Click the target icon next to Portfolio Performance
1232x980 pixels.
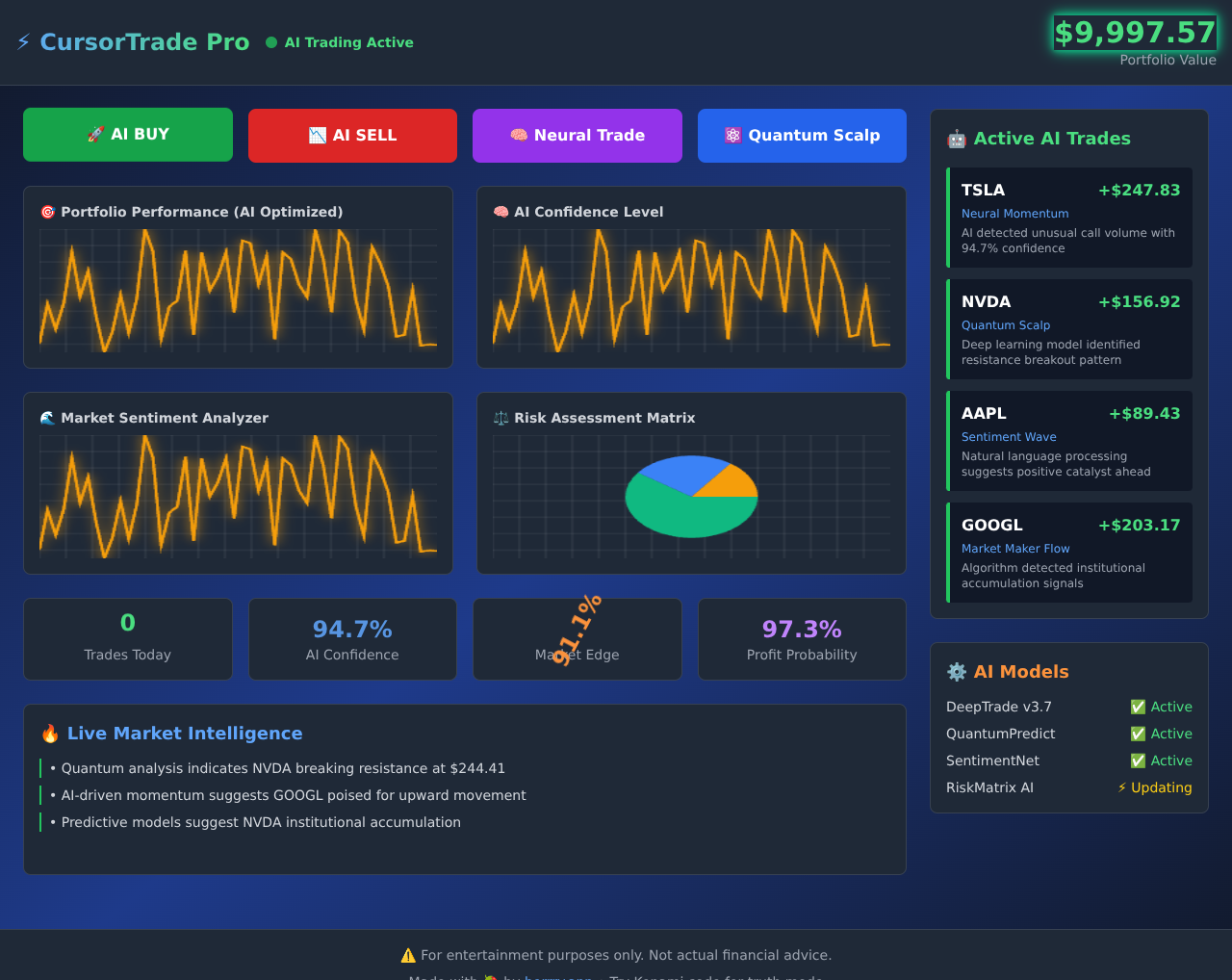click(47, 212)
